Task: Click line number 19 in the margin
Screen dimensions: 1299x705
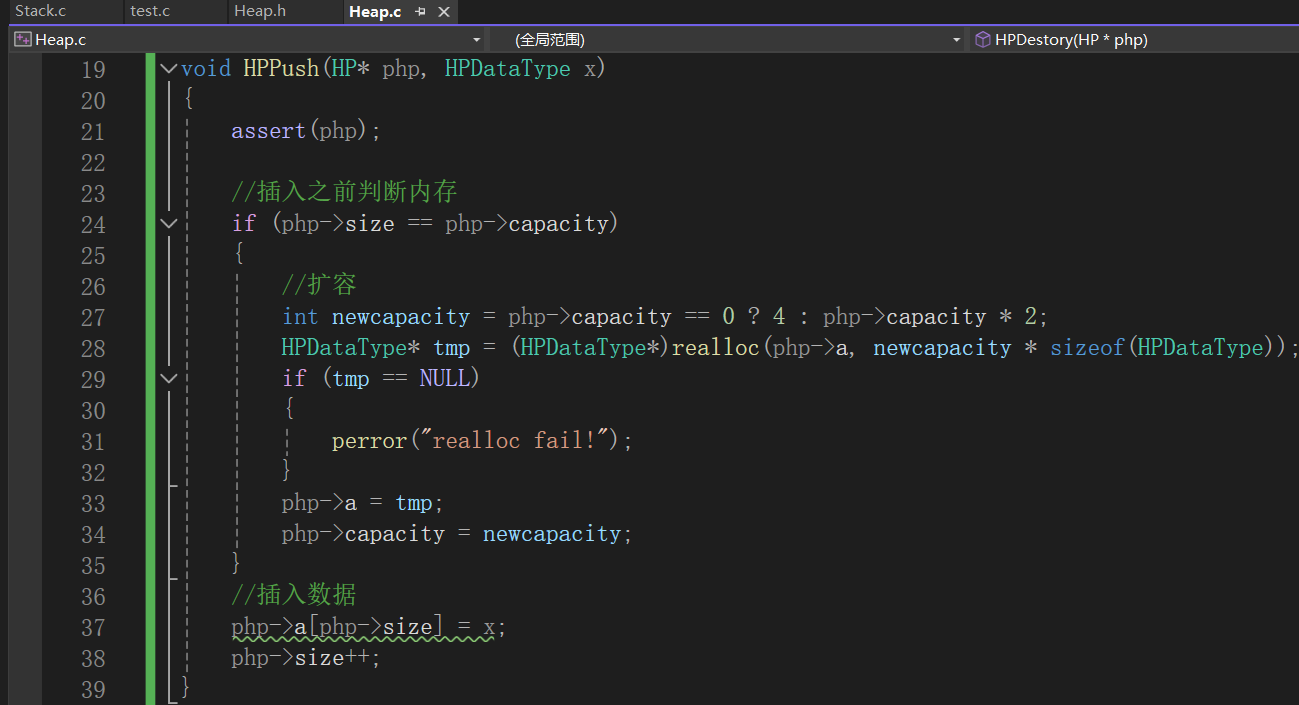Action: 93,70
